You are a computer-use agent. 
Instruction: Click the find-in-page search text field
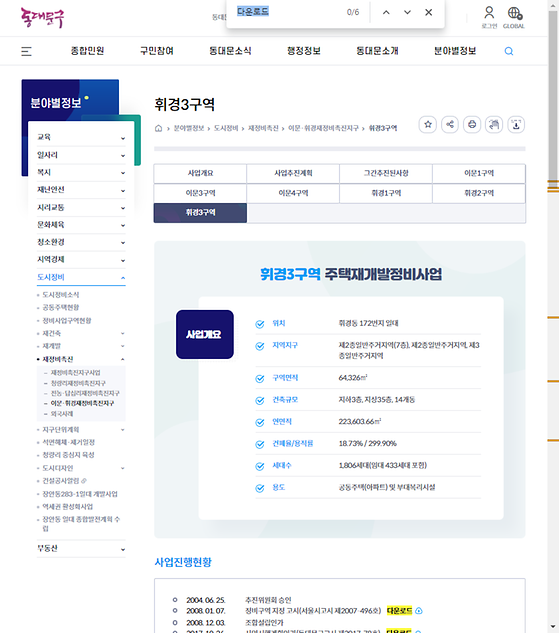point(287,12)
